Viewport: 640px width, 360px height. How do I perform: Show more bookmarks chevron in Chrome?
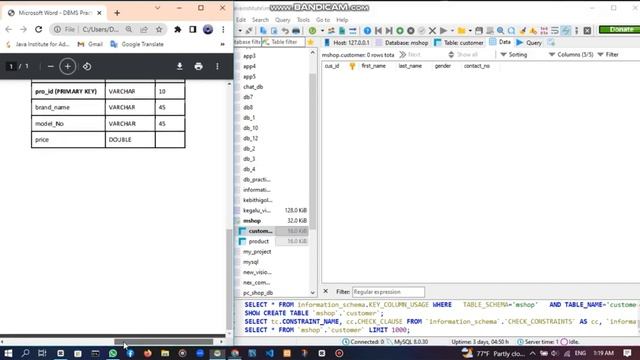222,44
